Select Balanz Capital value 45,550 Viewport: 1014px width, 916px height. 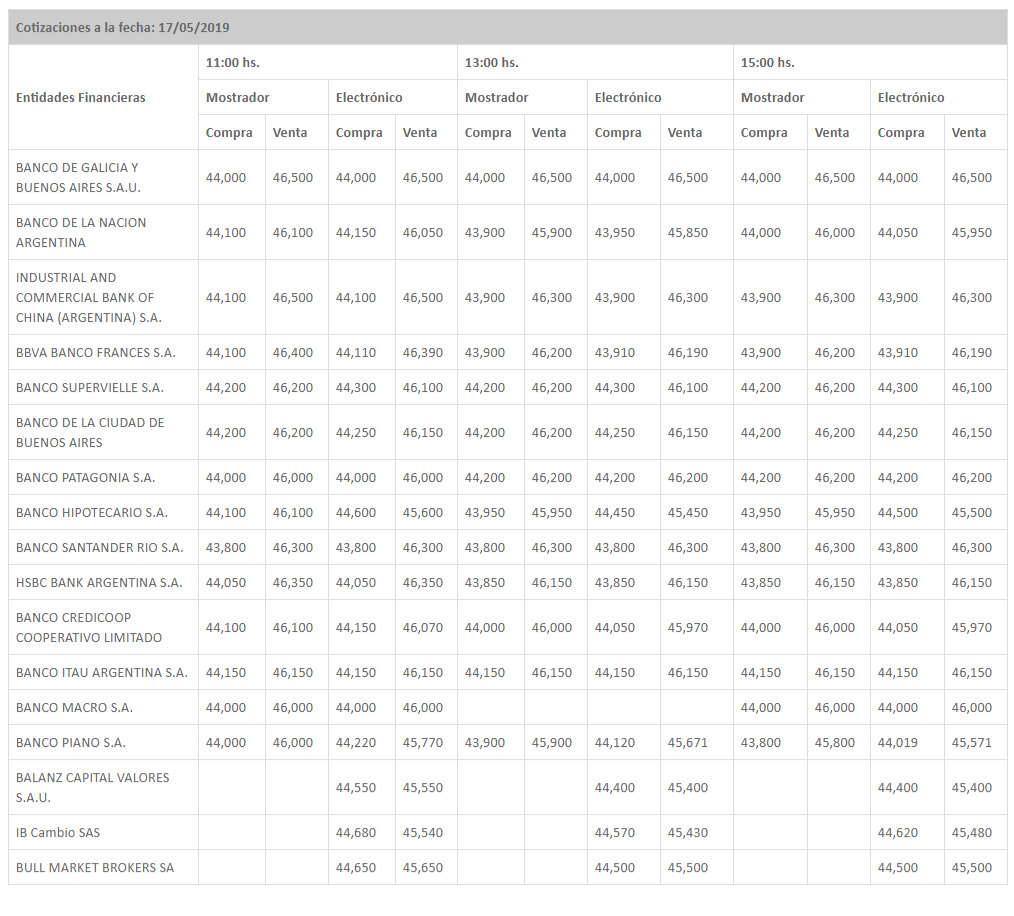point(423,787)
